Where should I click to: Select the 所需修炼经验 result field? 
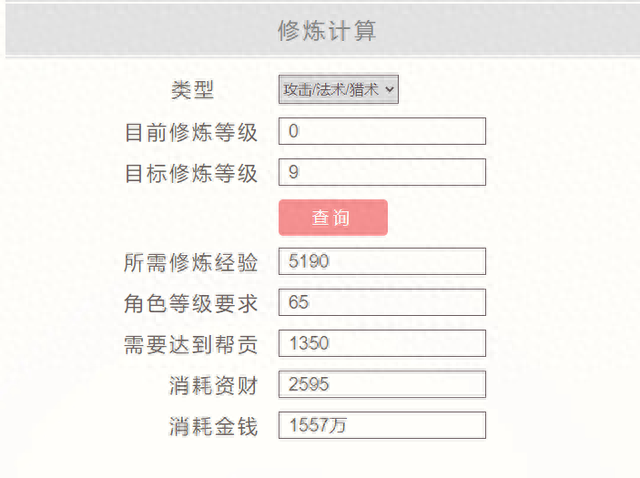click(x=382, y=261)
